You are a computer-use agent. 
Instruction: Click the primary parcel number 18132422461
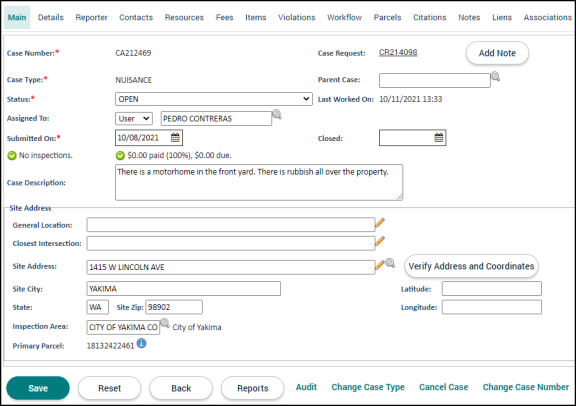click(111, 346)
